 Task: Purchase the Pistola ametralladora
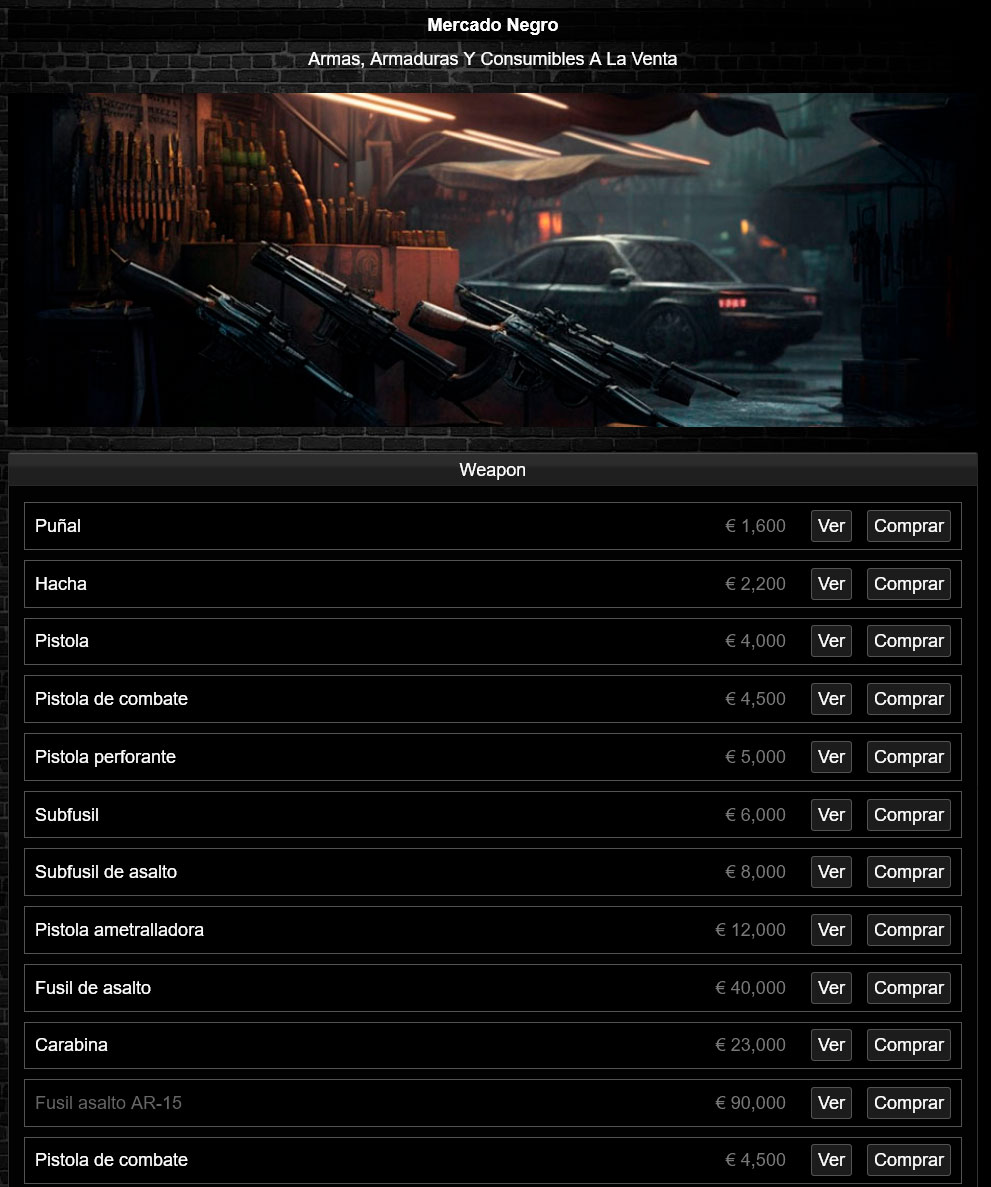(908, 930)
